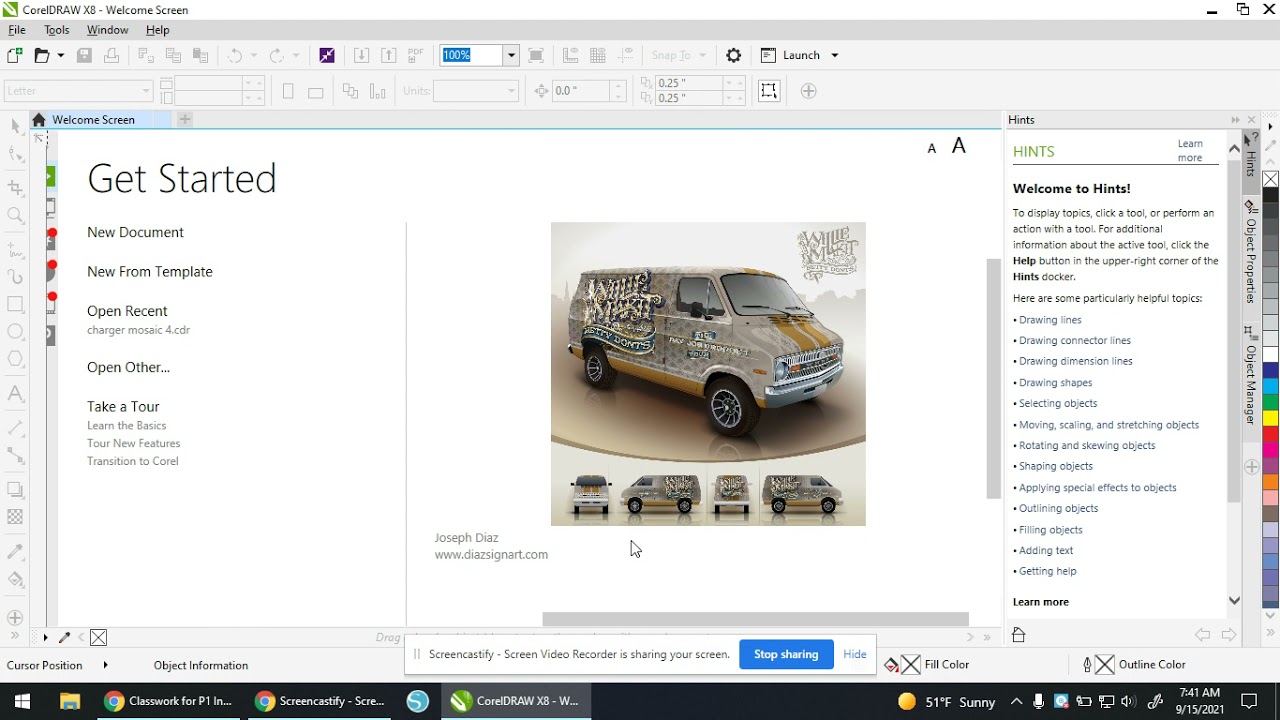Click the Learn more link at top of Hints

1190,151
